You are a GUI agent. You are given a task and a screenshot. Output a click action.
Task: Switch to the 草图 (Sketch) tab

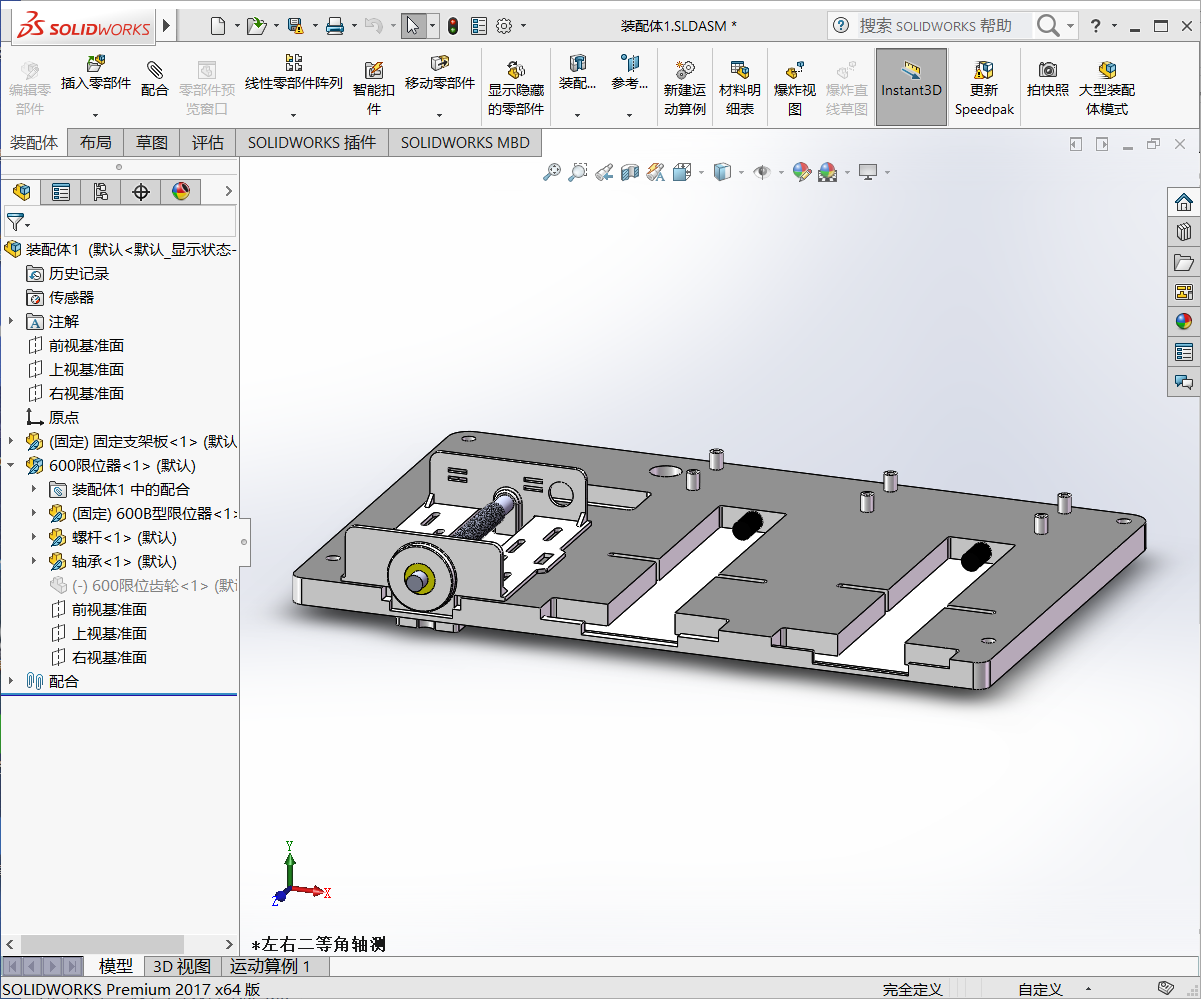[152, 143]
